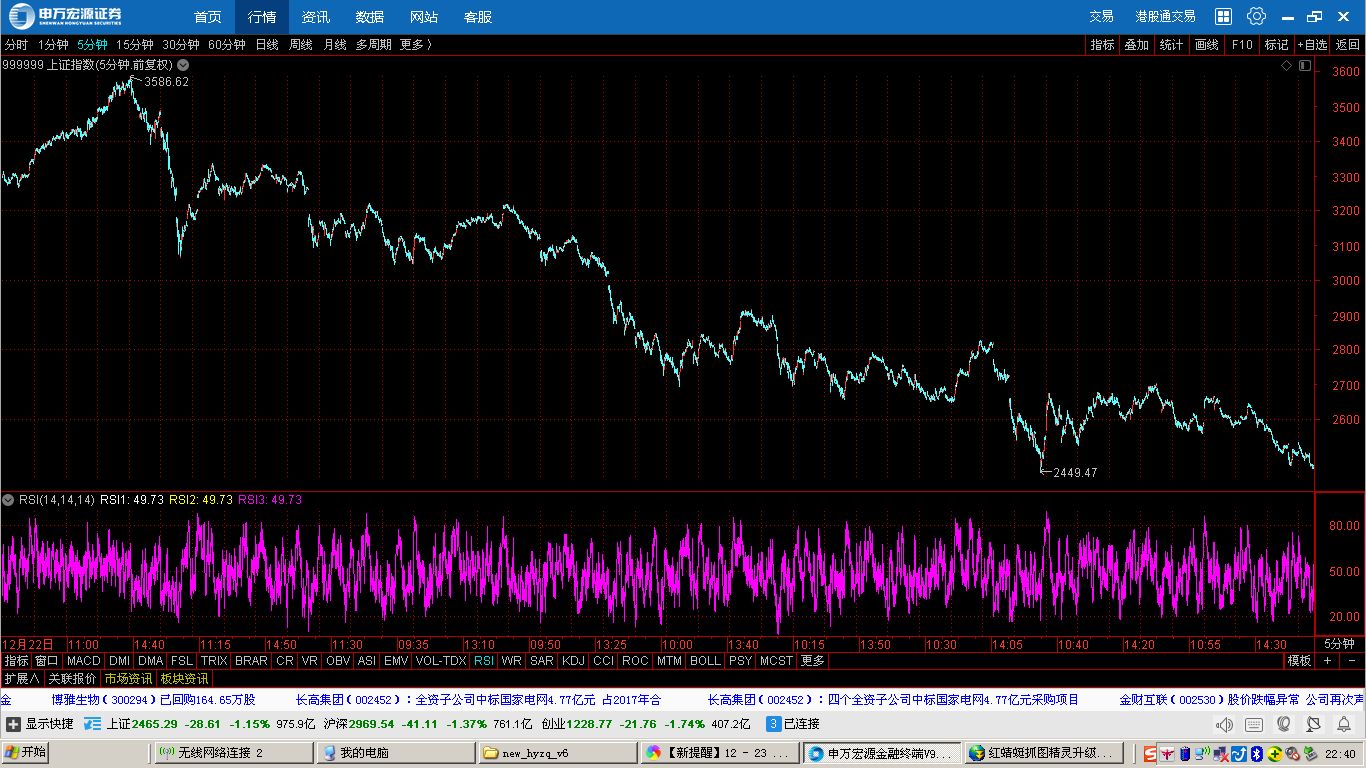Expand the 扩展 panel
Image resolution: width=1366 pixels, height=768 pixels.
(22, 679)
